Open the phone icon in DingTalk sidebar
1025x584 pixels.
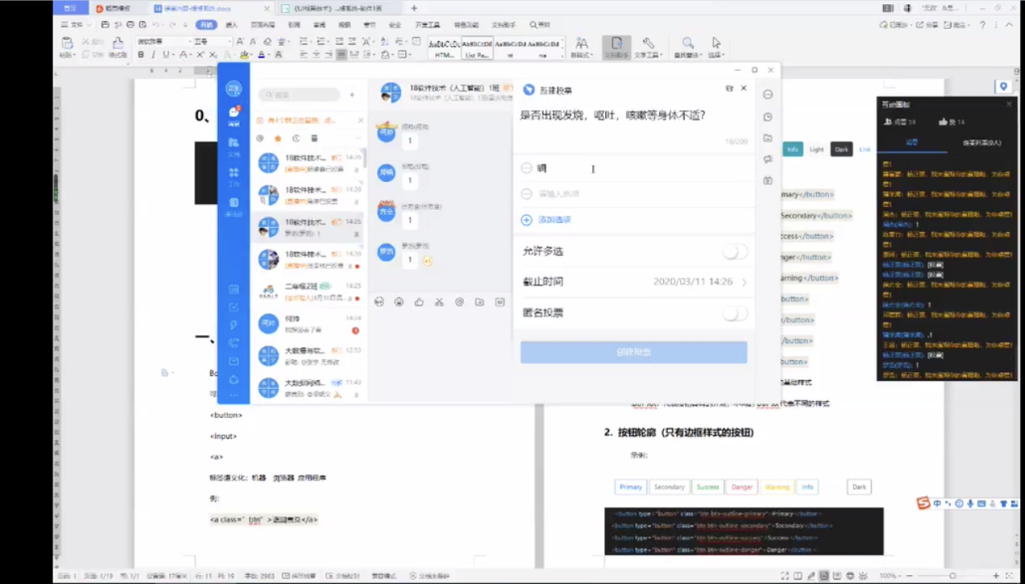point(234,343)
